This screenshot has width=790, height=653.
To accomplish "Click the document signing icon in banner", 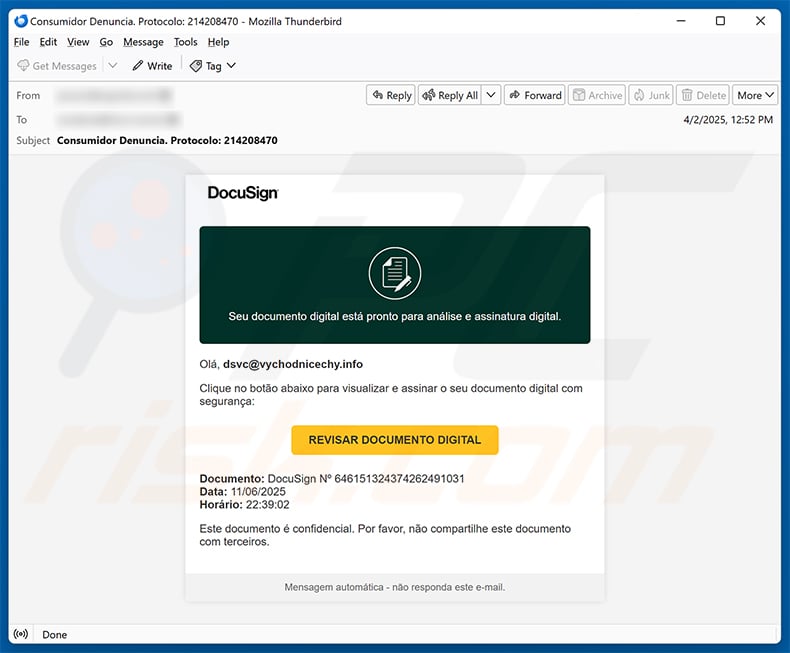I will pos(395,273).
